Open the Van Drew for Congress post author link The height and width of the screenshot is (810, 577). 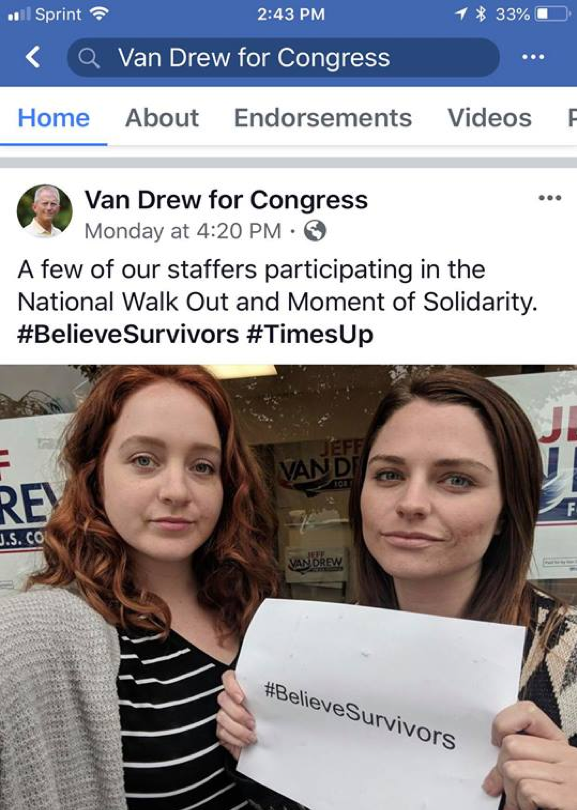click(x=226, y=199)
